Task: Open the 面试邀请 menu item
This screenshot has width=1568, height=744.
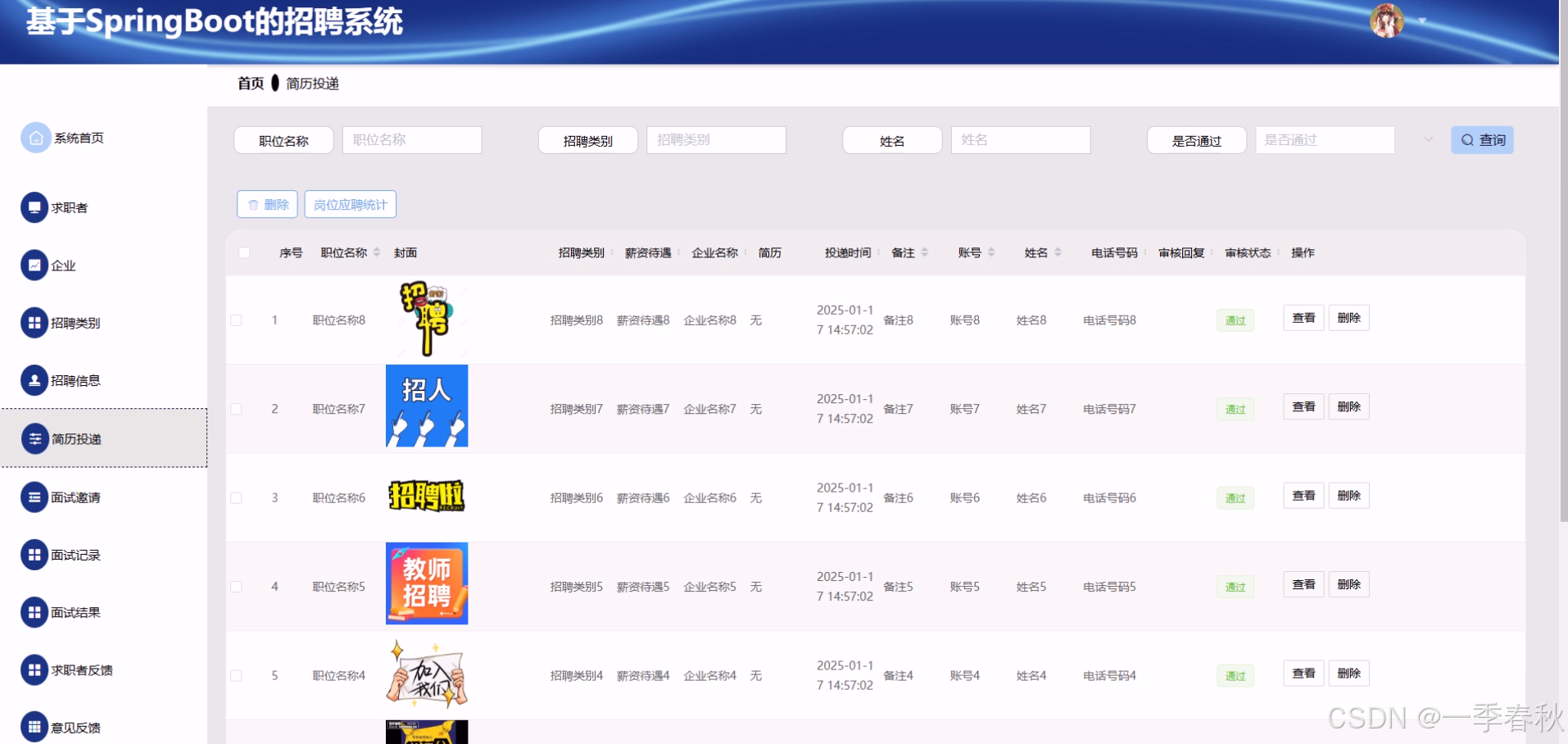Action: [75, 497]
